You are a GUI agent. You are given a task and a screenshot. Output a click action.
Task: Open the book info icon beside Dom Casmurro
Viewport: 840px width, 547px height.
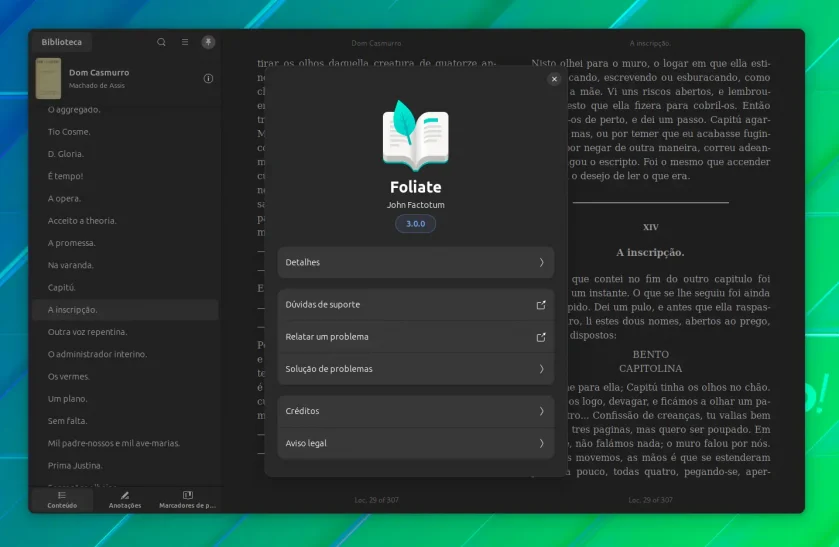(x=208, y=78)
